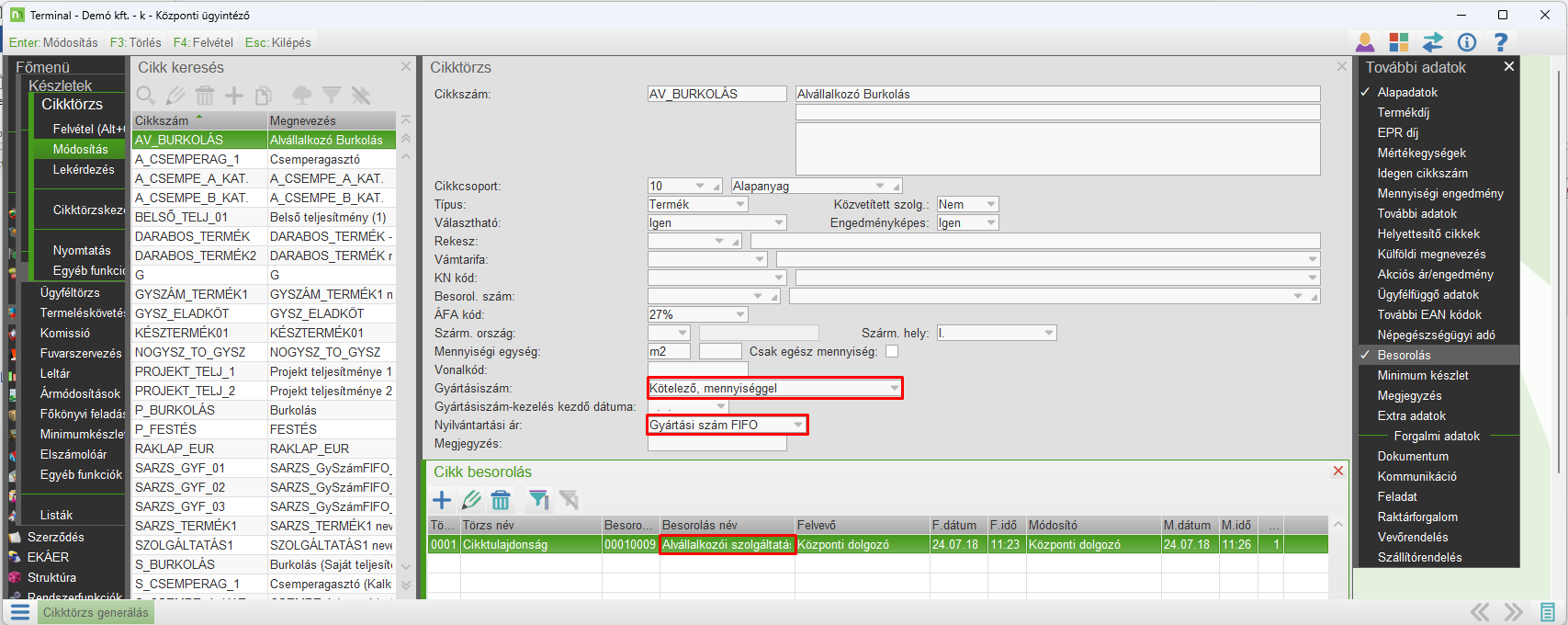Close the Cikk besorolás panel with the red X
Screen dimensions: 1568x625
(1338, 471)
